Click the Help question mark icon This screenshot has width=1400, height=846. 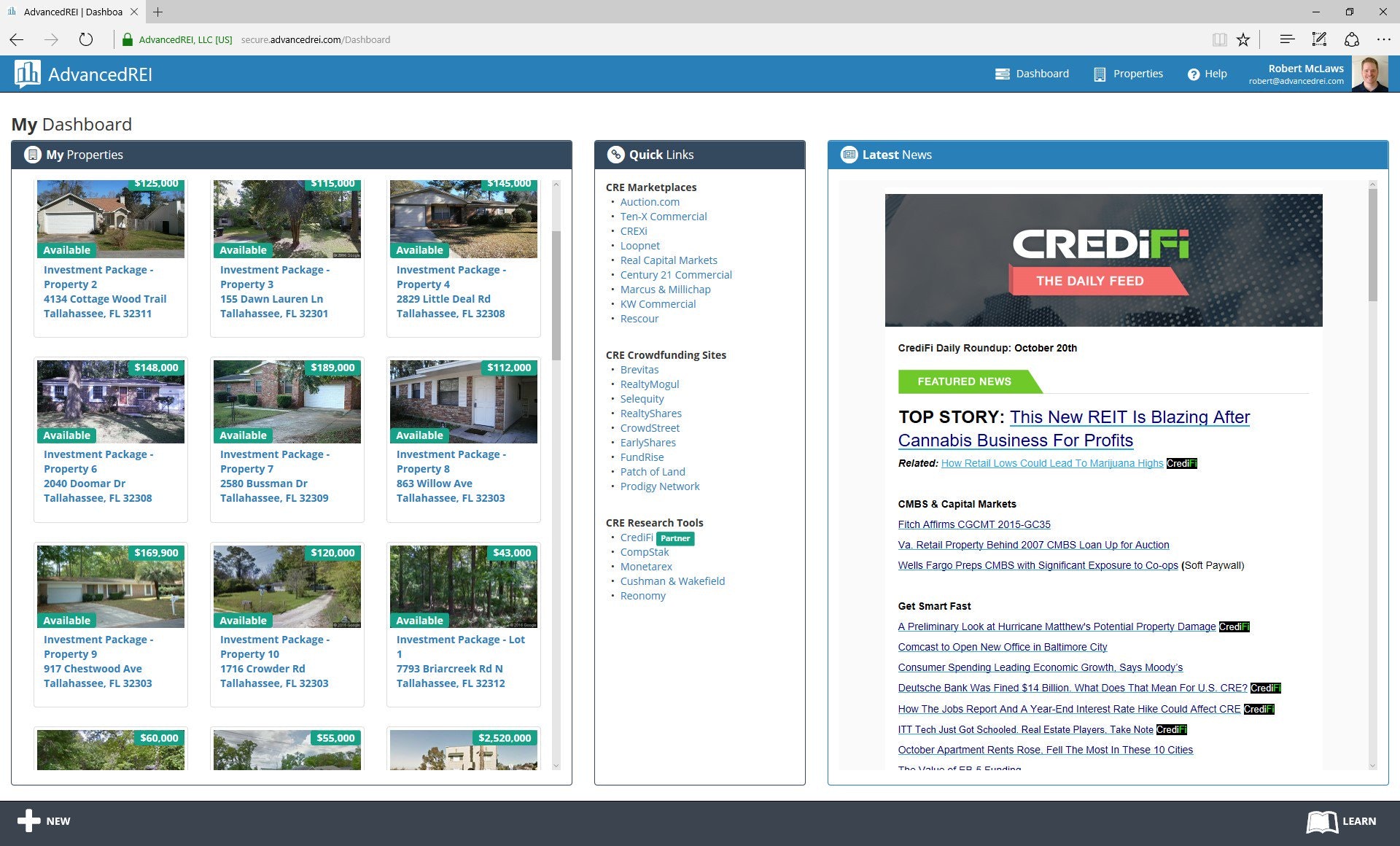tap(1193, 74)
